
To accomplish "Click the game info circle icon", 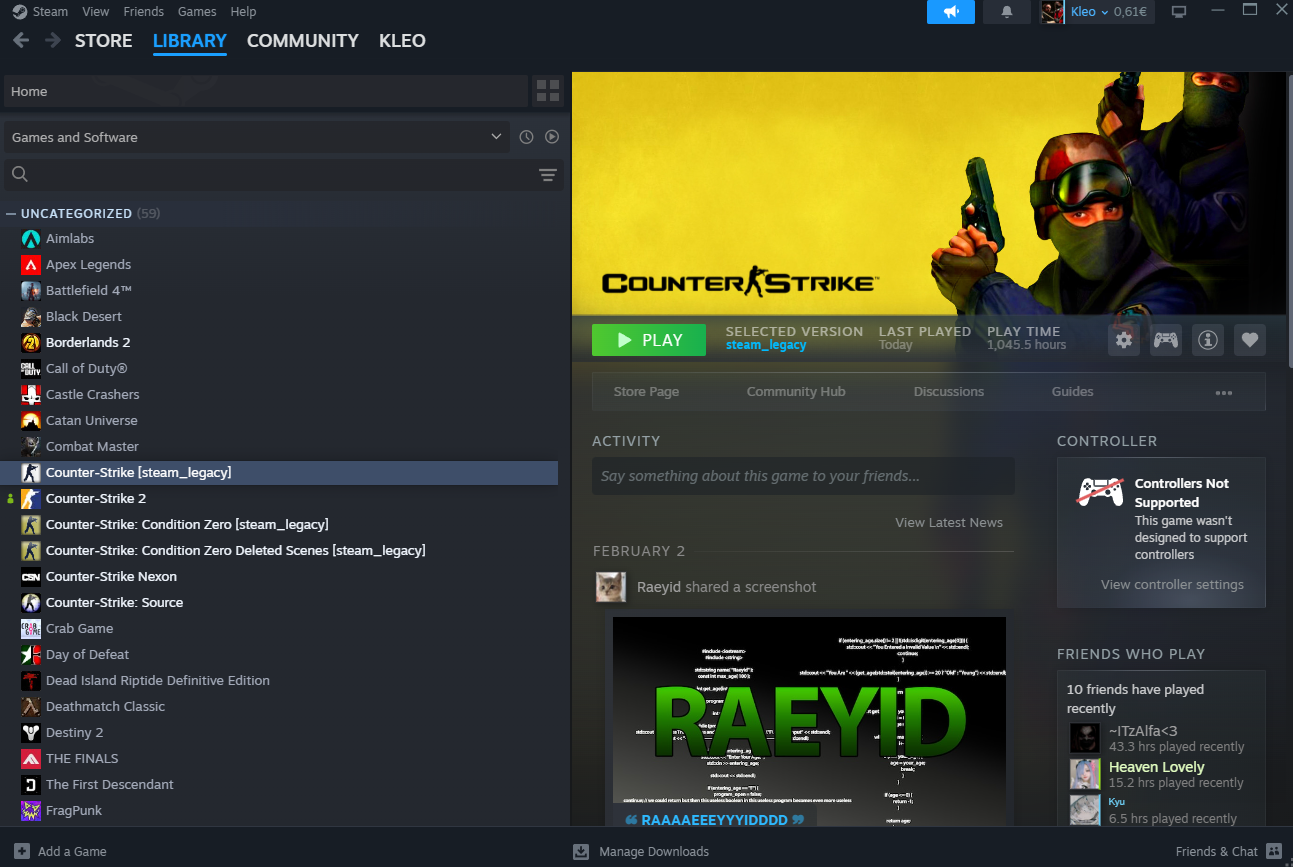I will click(x=1208, y=340).
